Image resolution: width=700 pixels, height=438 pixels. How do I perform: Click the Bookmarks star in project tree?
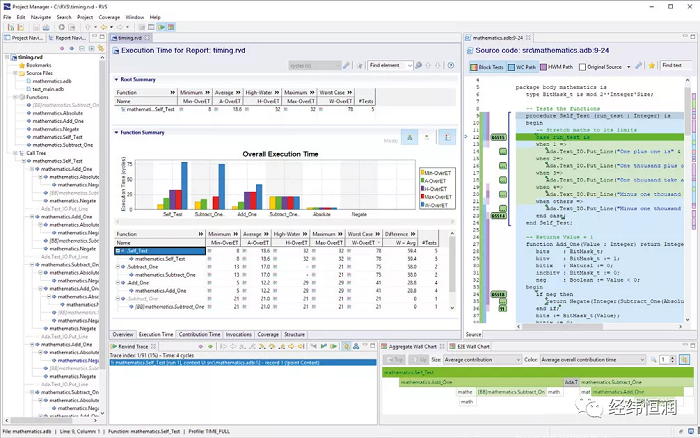[21, 65]
